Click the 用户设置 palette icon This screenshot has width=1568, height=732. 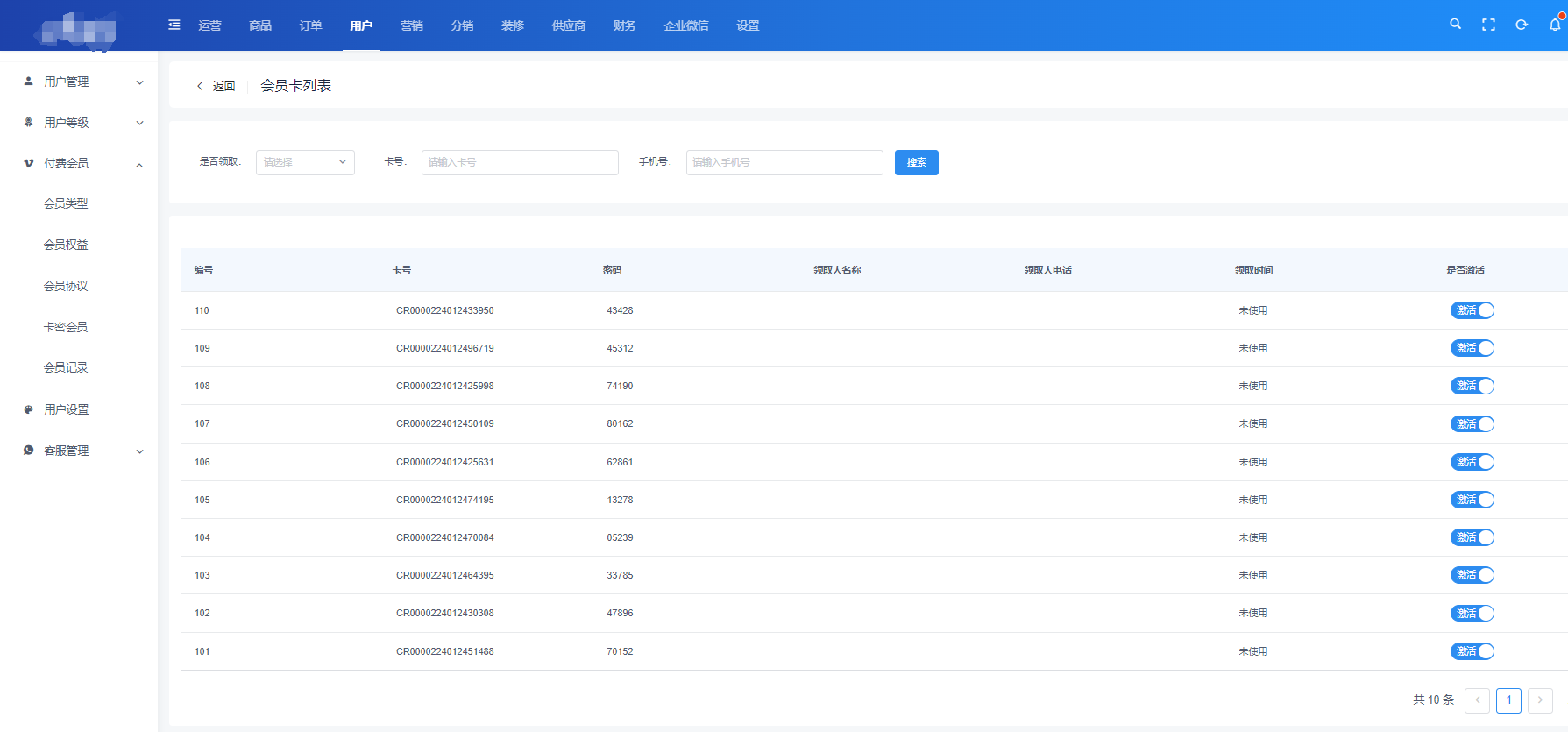click(28, 409)
